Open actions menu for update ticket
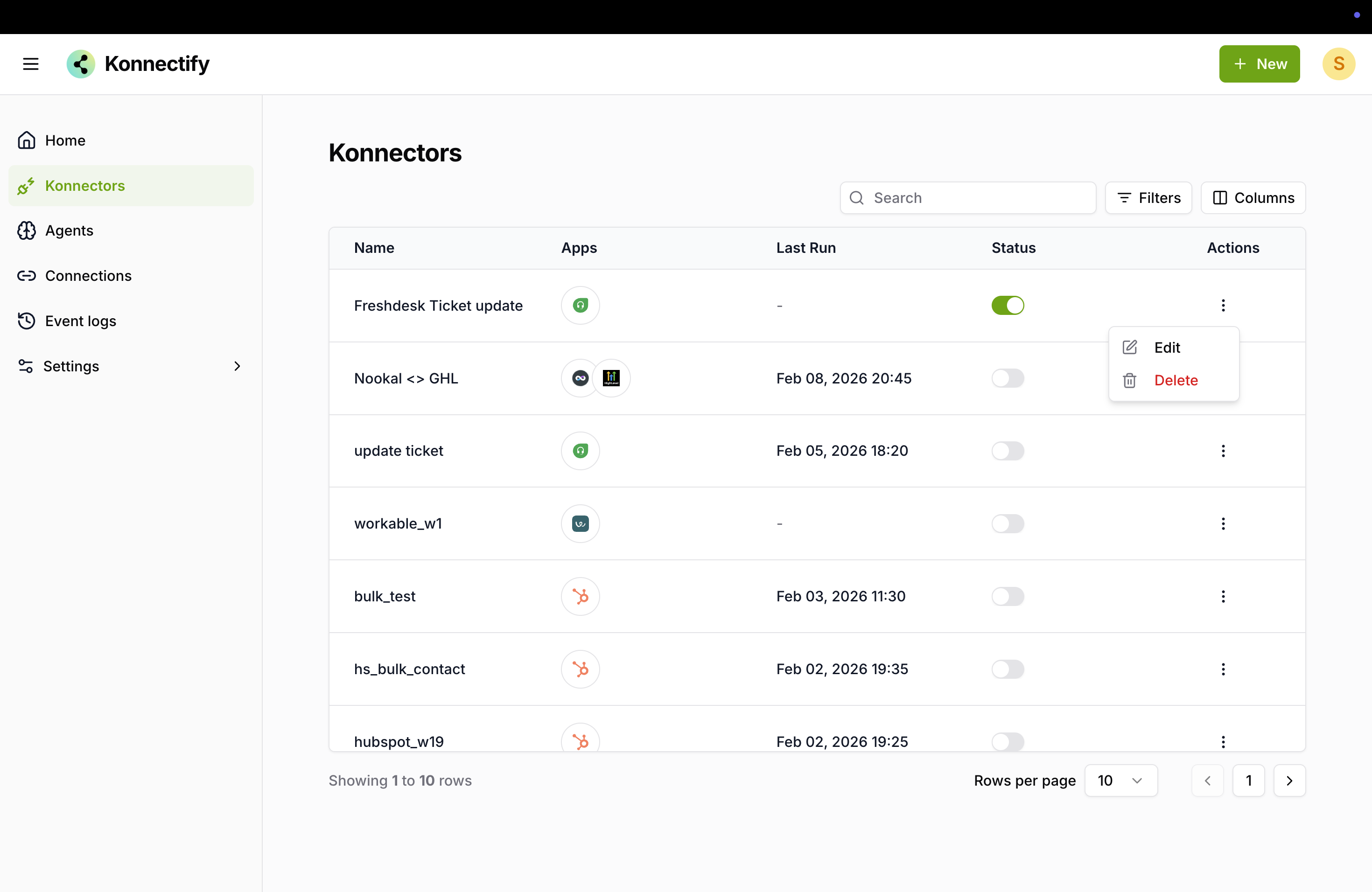The height and width of the screenshot is (892, 1372). click(x=1223, y=451)
